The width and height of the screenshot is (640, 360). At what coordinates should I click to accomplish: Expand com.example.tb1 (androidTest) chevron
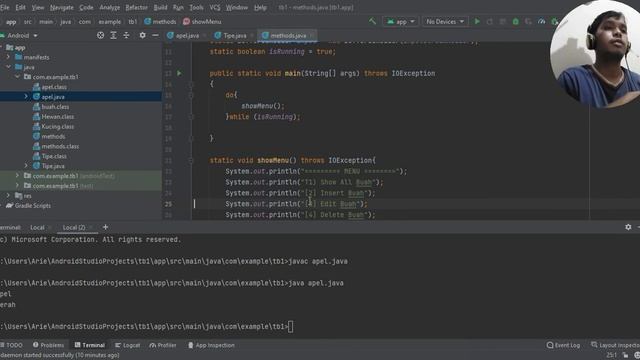pyautogui.click(x=17, y=176)
